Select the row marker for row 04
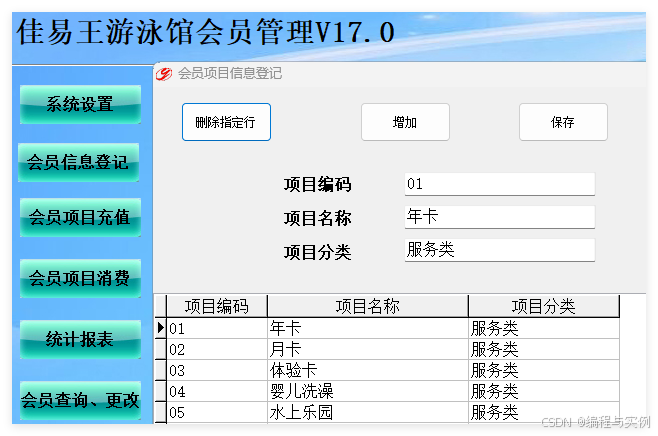Image resolution: width=658 pixels, height=436 pixels. [x=161, y=391]
